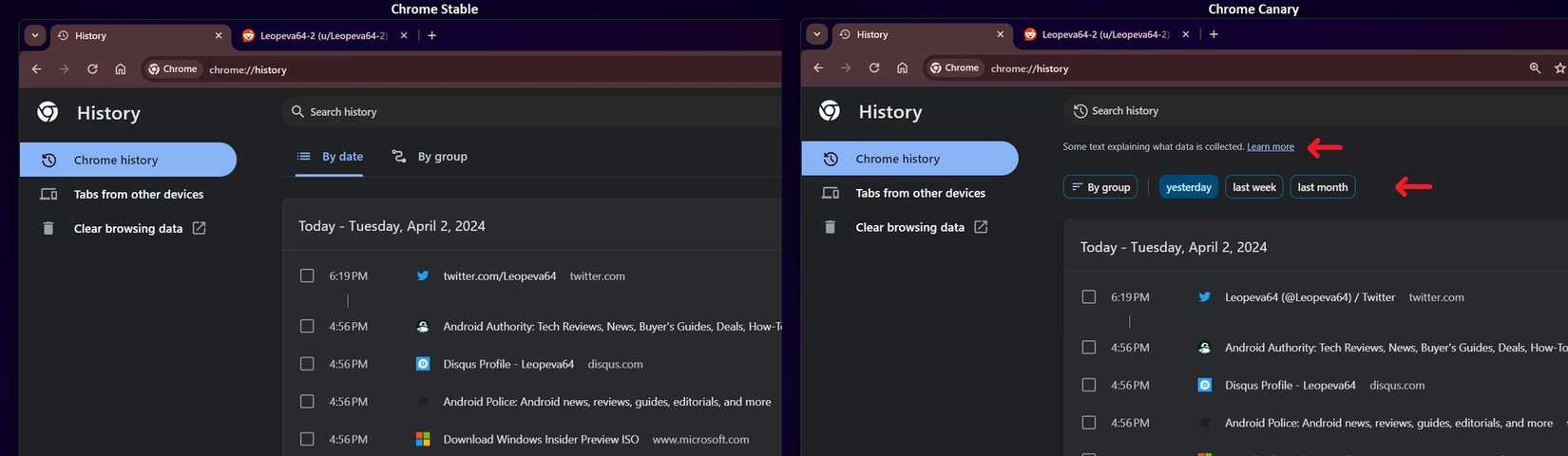This screenshot has width=1568, height=456.
Task: Open Tabs from other devices in Stable
Action: (128, 194)
